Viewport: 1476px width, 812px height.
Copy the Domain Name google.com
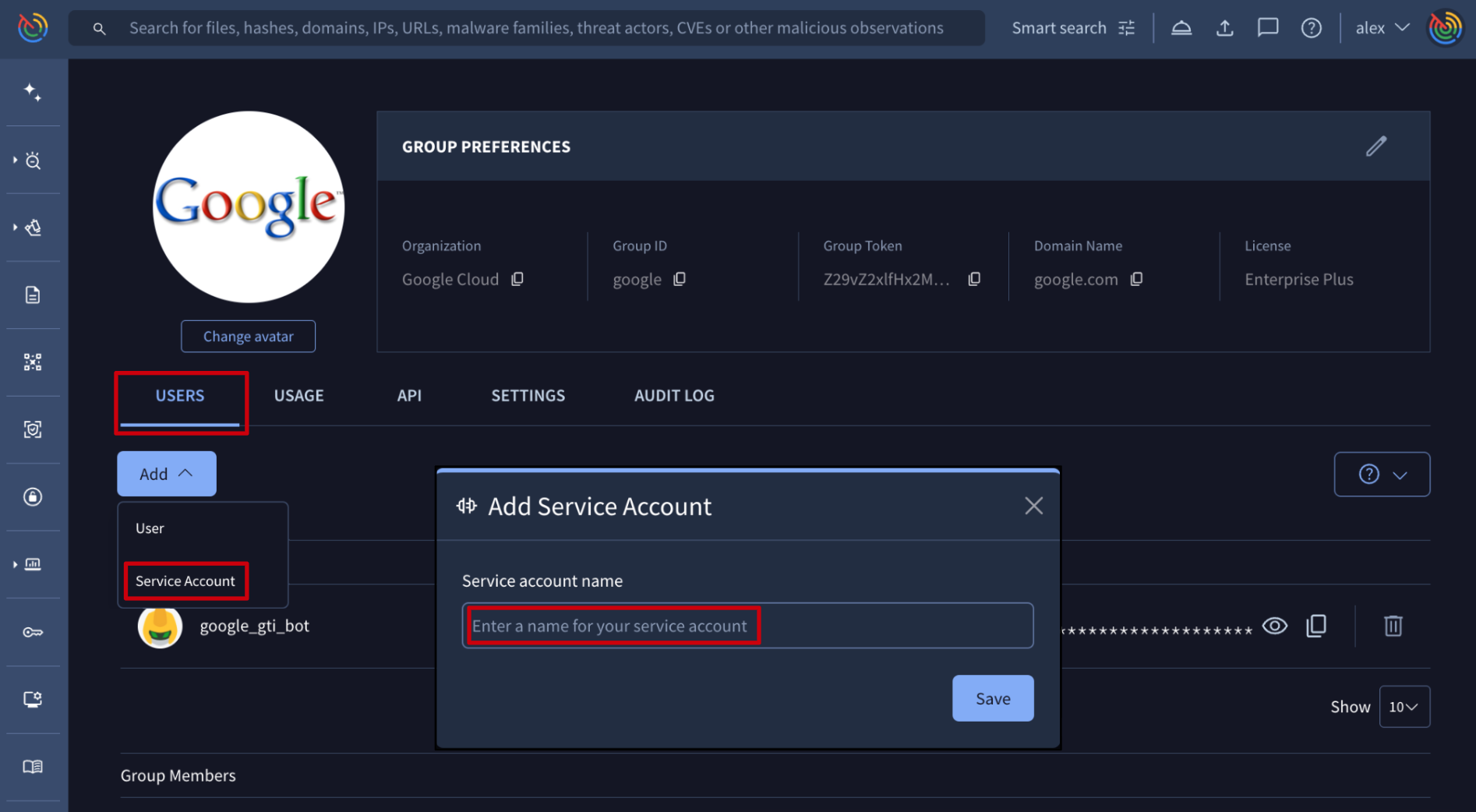pyautogui.click(x=1137, y=279)
